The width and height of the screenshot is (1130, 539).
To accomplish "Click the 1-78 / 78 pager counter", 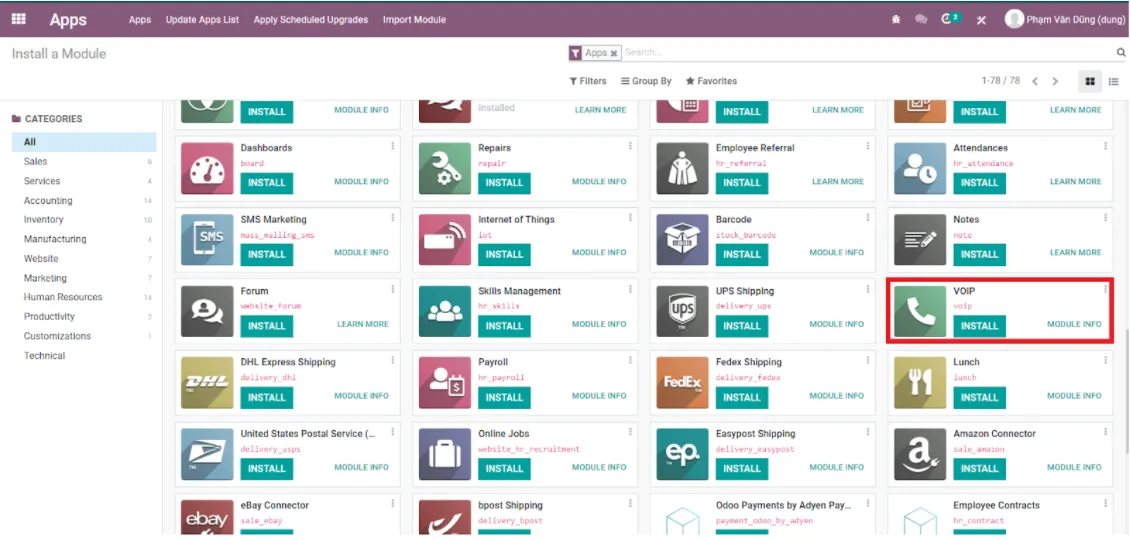I will [x=1000, y=81].
